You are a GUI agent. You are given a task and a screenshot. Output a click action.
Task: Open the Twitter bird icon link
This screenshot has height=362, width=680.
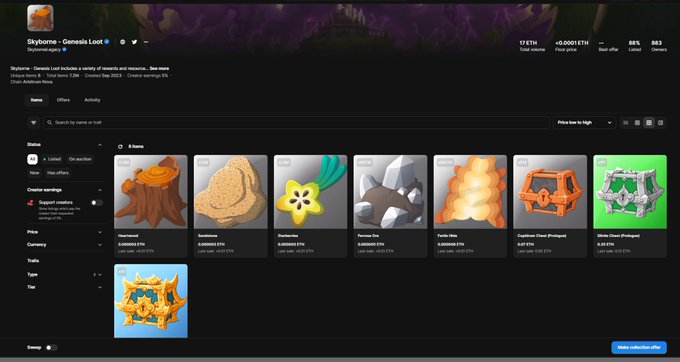pos(134,42)
